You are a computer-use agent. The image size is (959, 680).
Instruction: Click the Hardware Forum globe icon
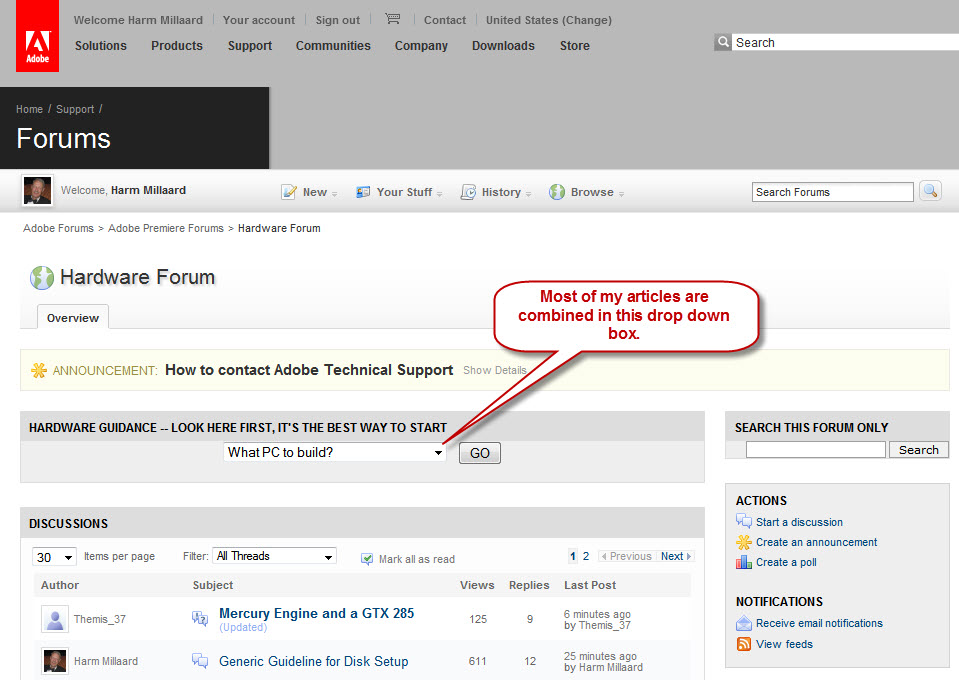coord(42,278)
